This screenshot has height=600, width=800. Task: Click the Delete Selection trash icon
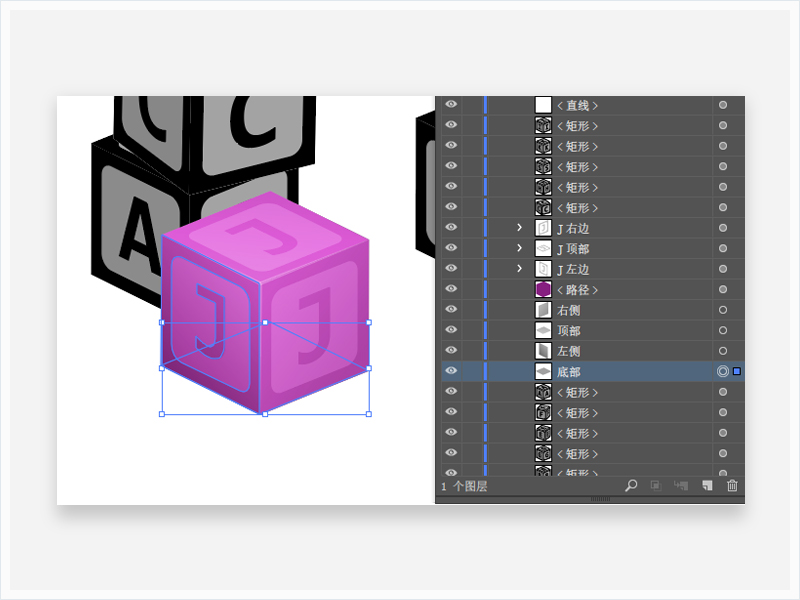[732, 486]
